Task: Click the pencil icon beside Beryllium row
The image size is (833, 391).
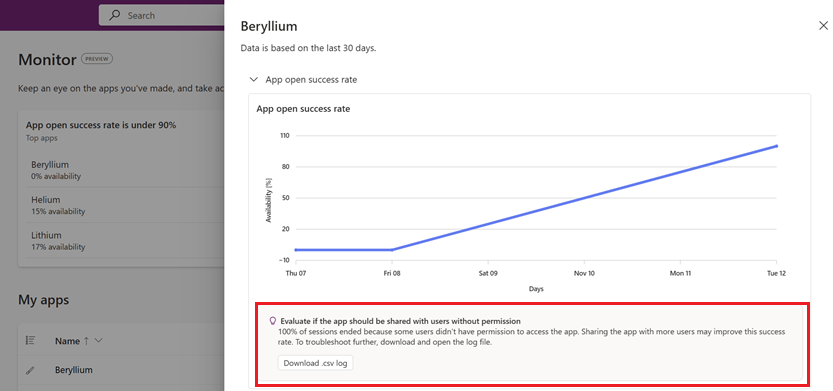Action: coord(30,370)
